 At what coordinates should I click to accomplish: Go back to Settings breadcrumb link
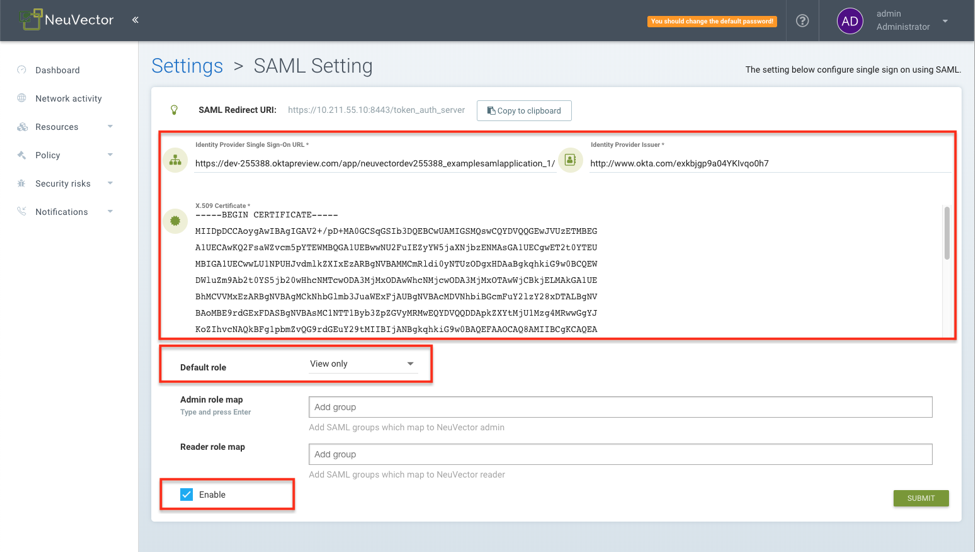187,66
